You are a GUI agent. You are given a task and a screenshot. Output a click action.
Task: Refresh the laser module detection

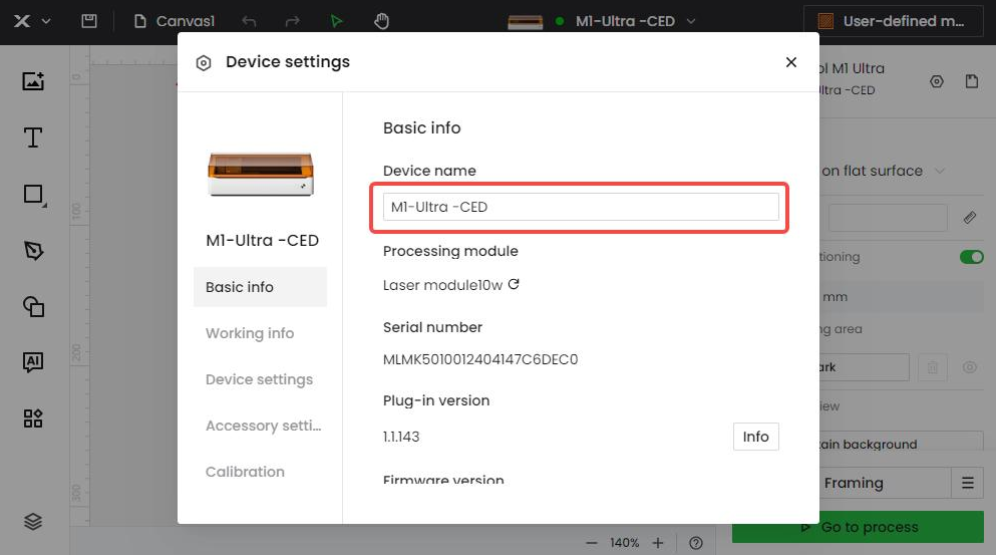(x=514, y=284)
